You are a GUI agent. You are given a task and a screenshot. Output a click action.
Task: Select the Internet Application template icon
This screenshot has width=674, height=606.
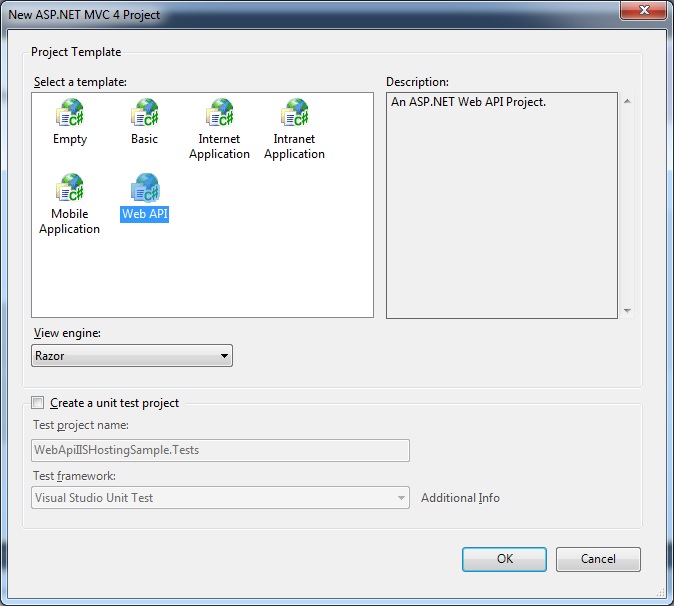220,113
